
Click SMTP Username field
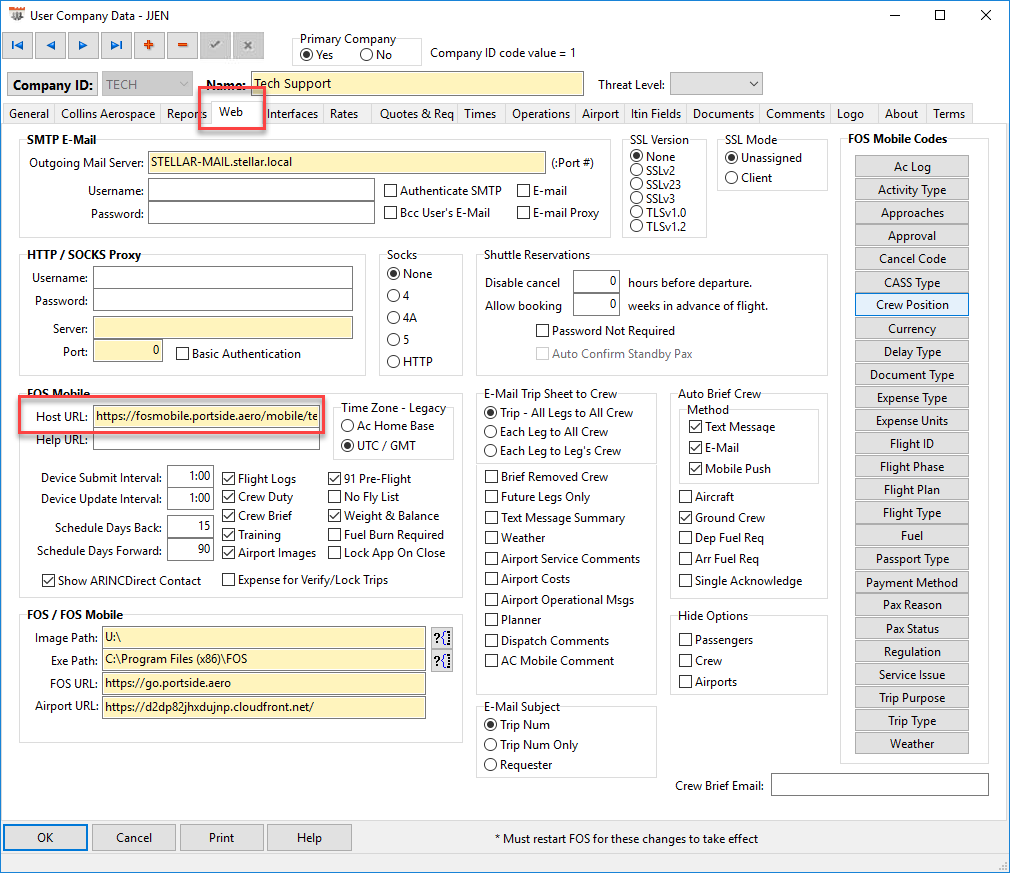point(262,190)
